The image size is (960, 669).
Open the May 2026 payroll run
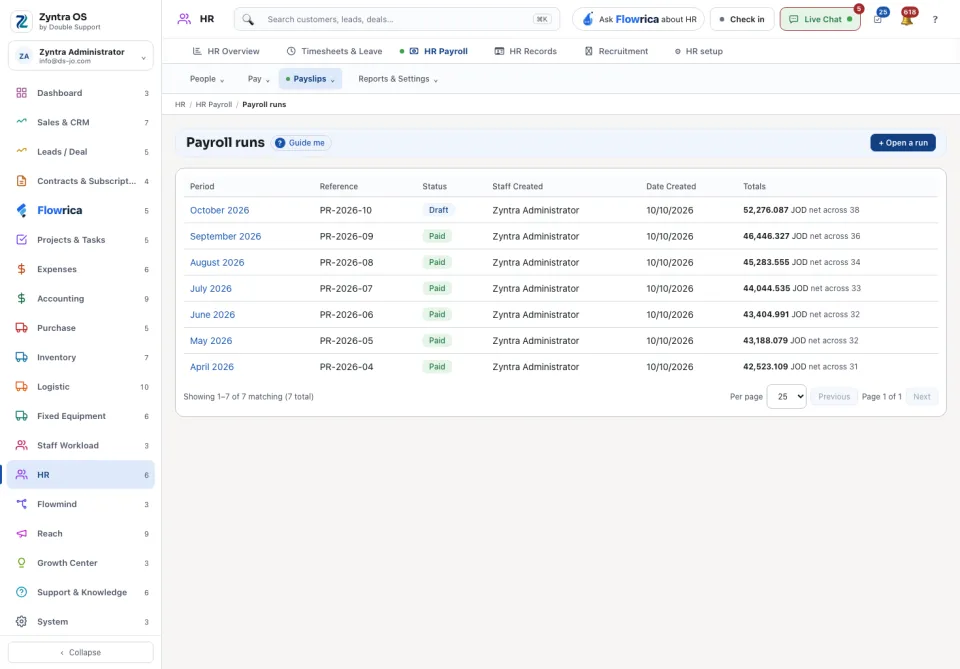pyautogui.click(x=211, y=341)
